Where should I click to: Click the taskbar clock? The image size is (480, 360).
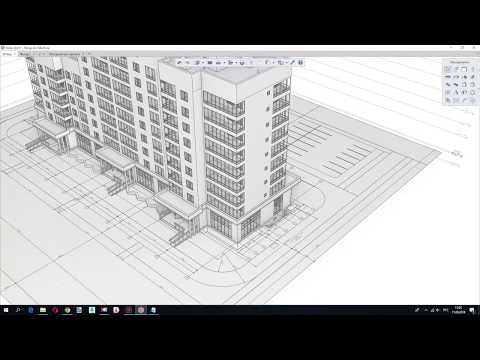[x=459, y=310]
